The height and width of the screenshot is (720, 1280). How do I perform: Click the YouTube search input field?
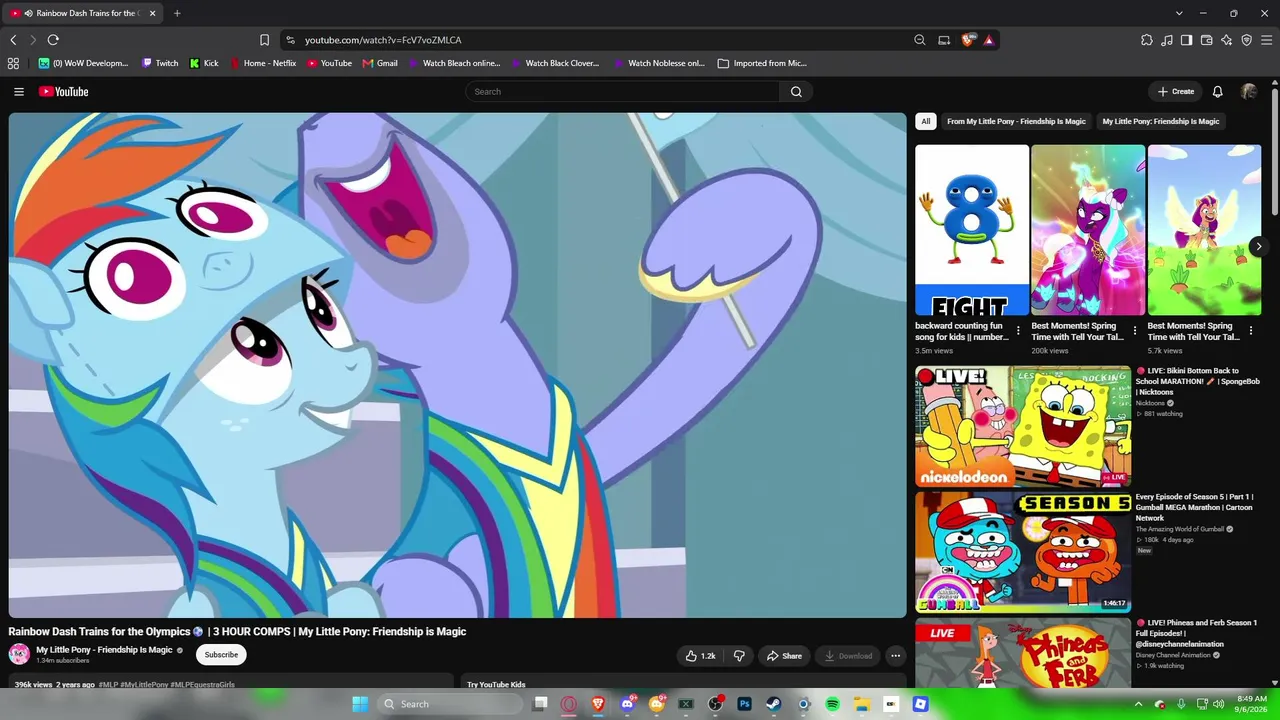tap(622, 92)
